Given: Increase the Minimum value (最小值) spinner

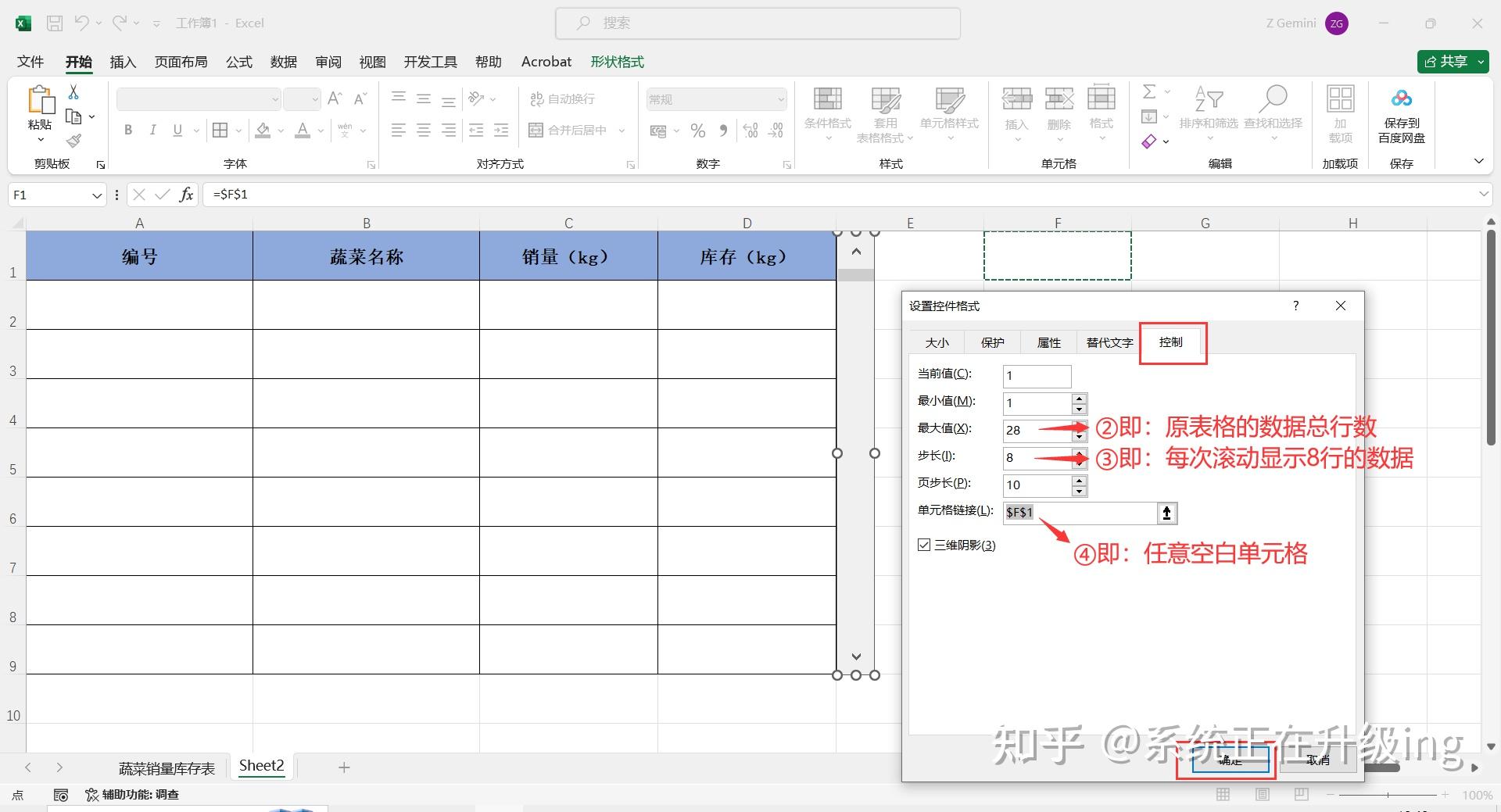Looking at the screenshot, I should pos(1080,399).
